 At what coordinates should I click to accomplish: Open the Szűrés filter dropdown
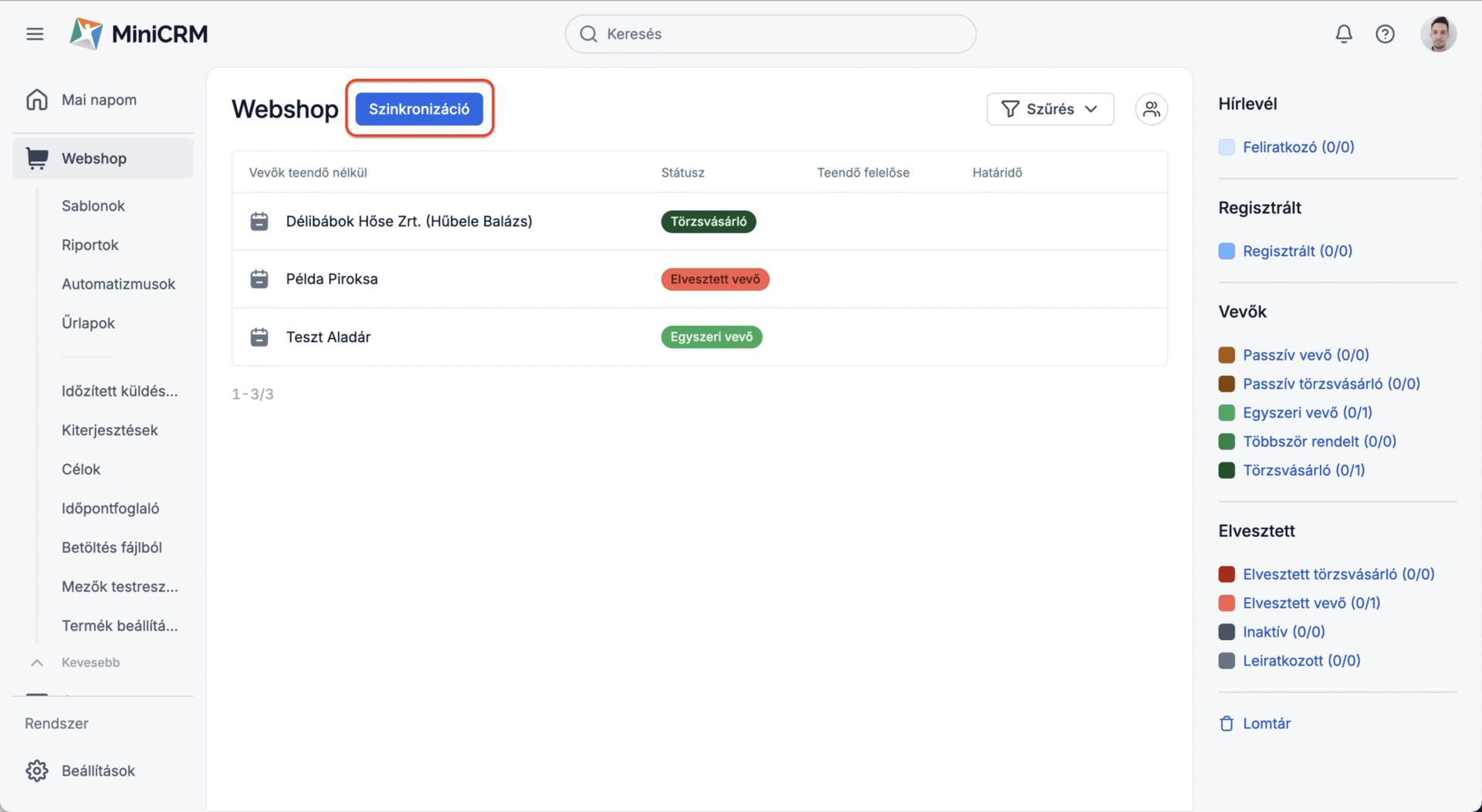tap(1050, 109)
